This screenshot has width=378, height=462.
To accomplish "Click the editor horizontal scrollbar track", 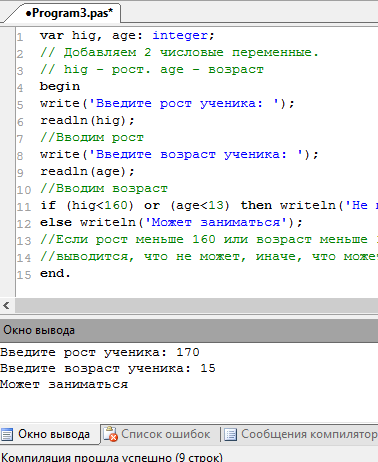I will (196, 305).
